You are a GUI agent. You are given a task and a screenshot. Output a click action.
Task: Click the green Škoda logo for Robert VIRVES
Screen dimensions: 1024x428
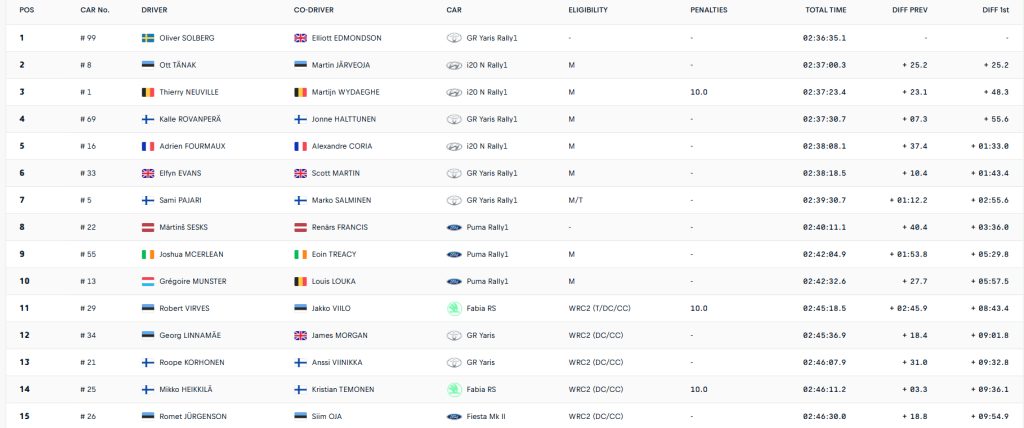pyautogui.click(x=454, y=308)
